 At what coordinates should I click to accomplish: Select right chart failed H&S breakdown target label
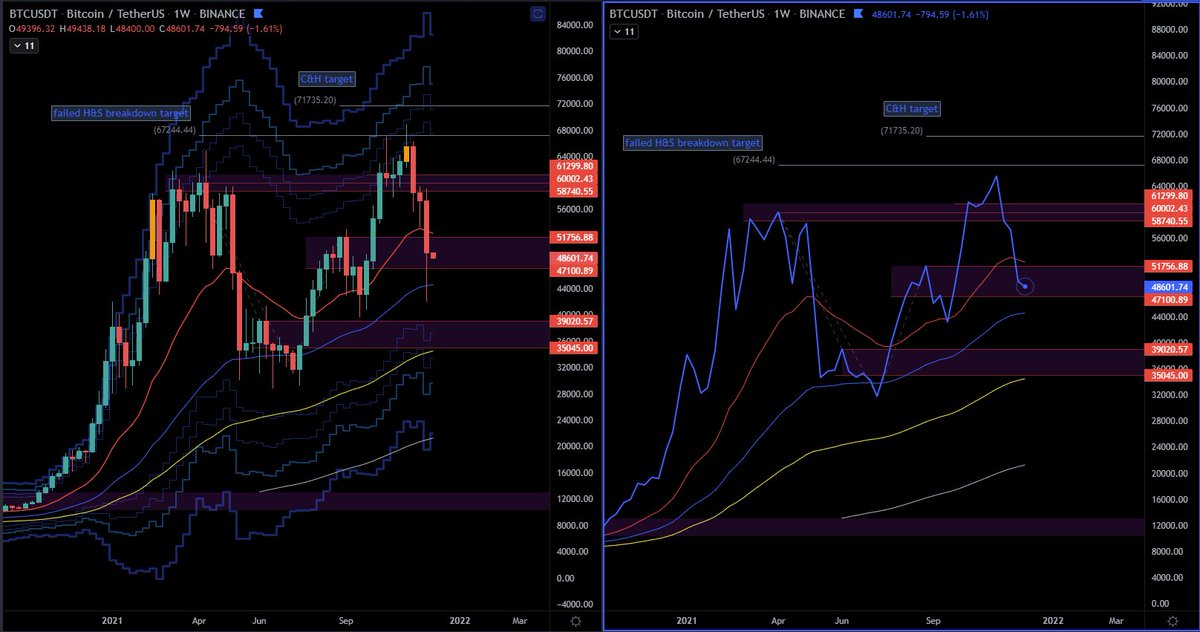(x=692, y=143)
